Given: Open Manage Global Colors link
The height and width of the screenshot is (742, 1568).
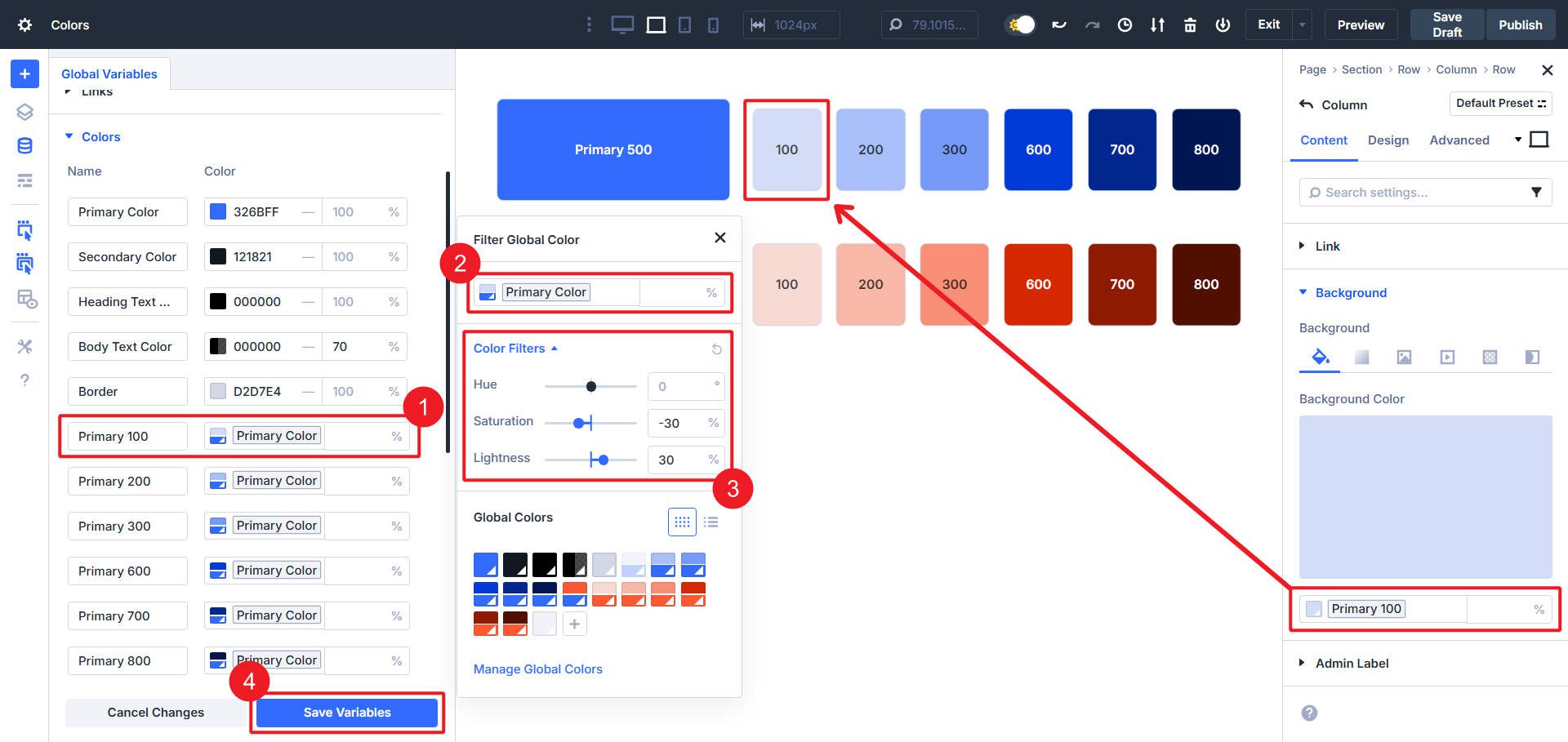Looking at the screenshot, I should 537,669.
